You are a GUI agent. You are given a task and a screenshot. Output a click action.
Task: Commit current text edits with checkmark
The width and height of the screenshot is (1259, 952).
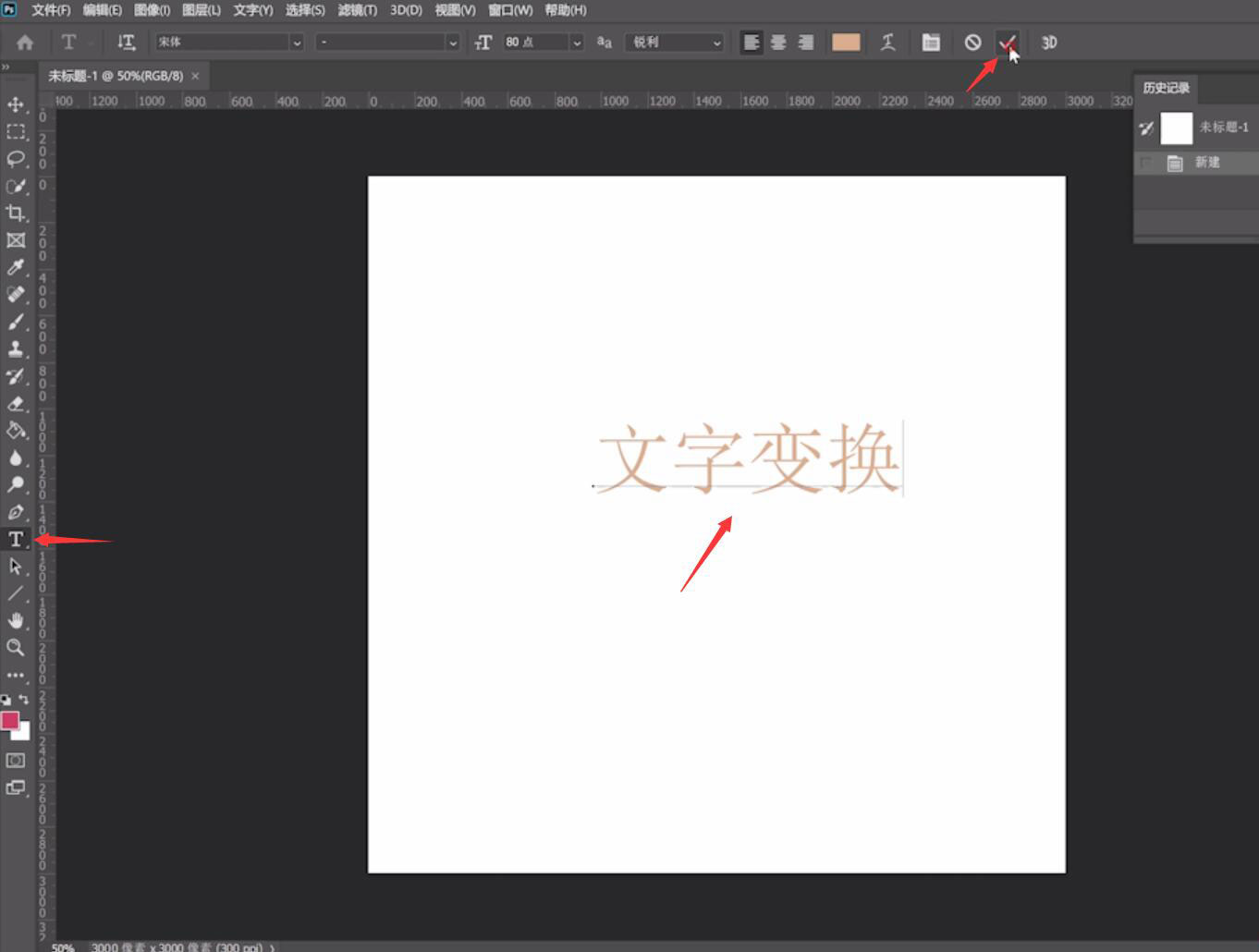[x=1007, y=43]
